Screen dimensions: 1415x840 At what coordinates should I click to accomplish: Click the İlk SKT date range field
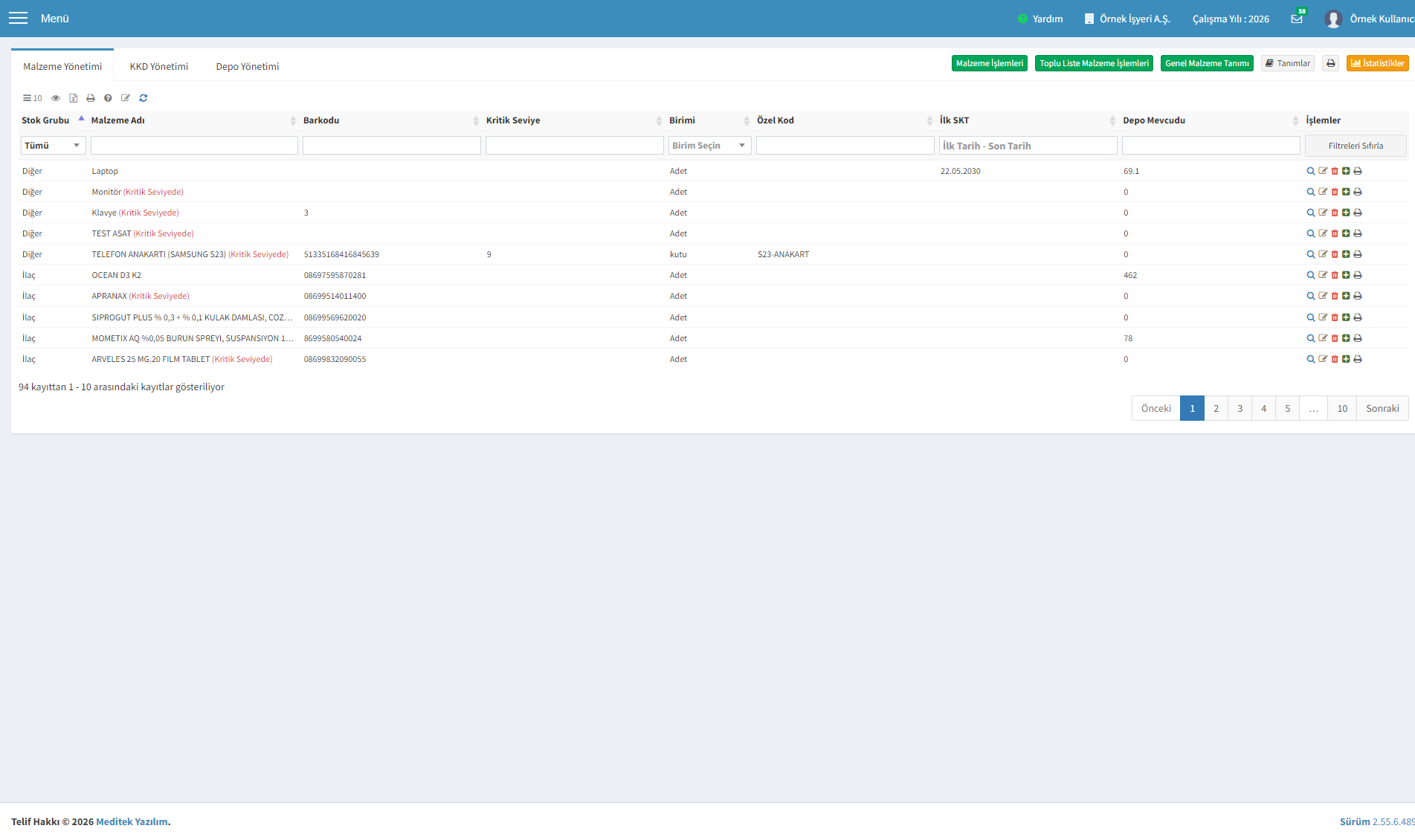coord(1028,146)
